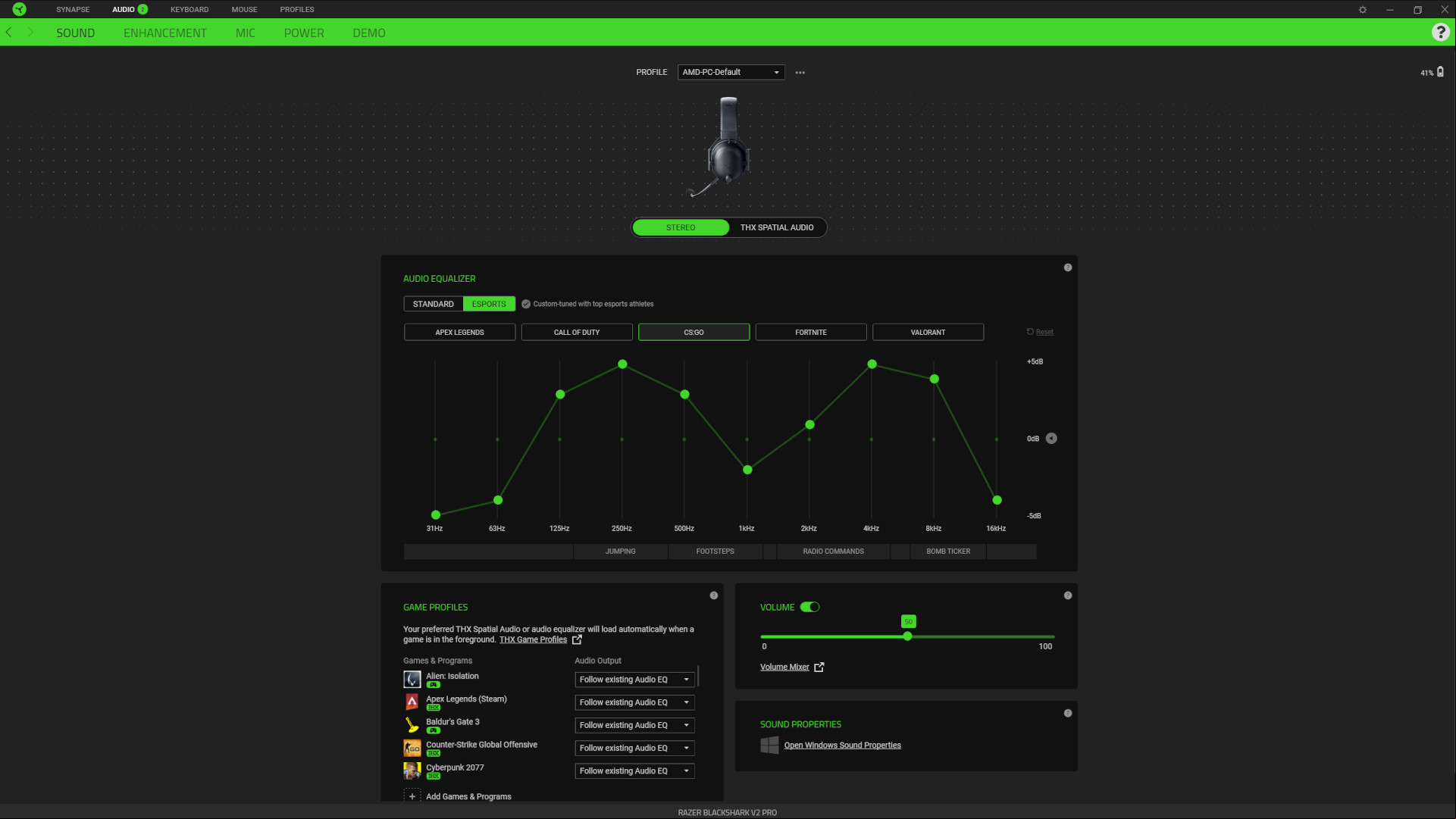The width and height of the screenshot is (1456, 819).
Task: Select the Call of Duty EQ preset
Action: pyautogui.click(x=577, y=332)
